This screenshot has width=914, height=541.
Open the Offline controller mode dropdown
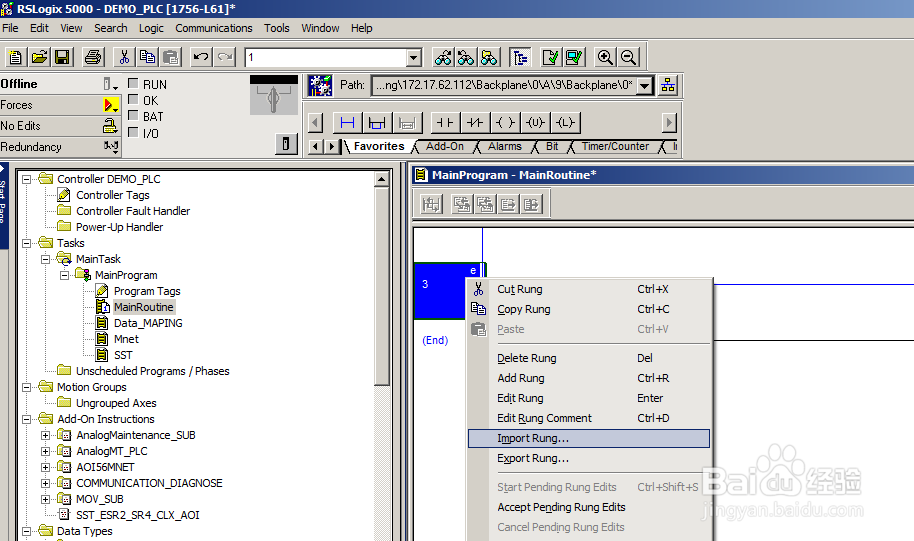[x=110, y=85]
